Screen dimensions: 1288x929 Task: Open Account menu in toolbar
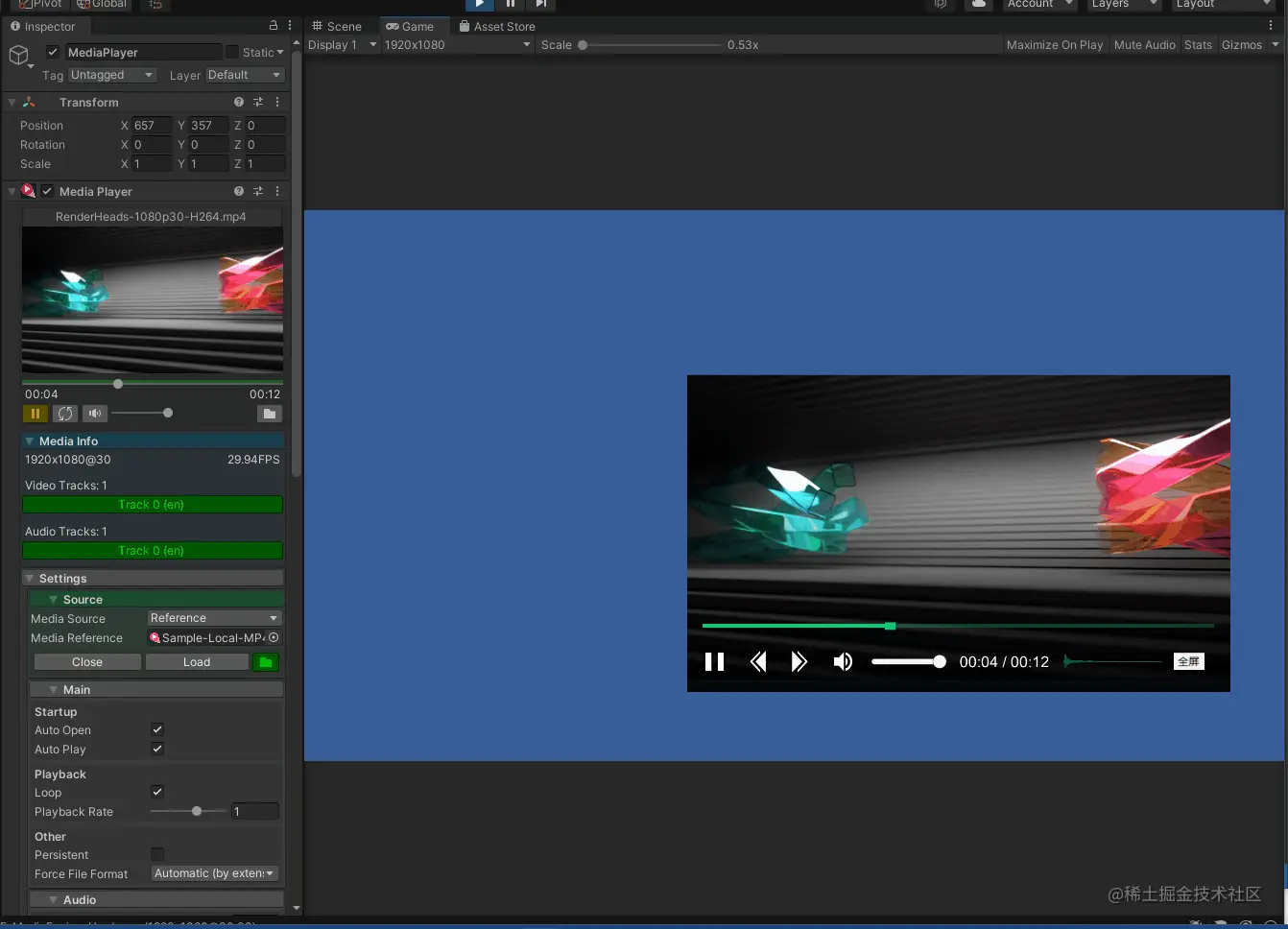[x=1039, y=4]
